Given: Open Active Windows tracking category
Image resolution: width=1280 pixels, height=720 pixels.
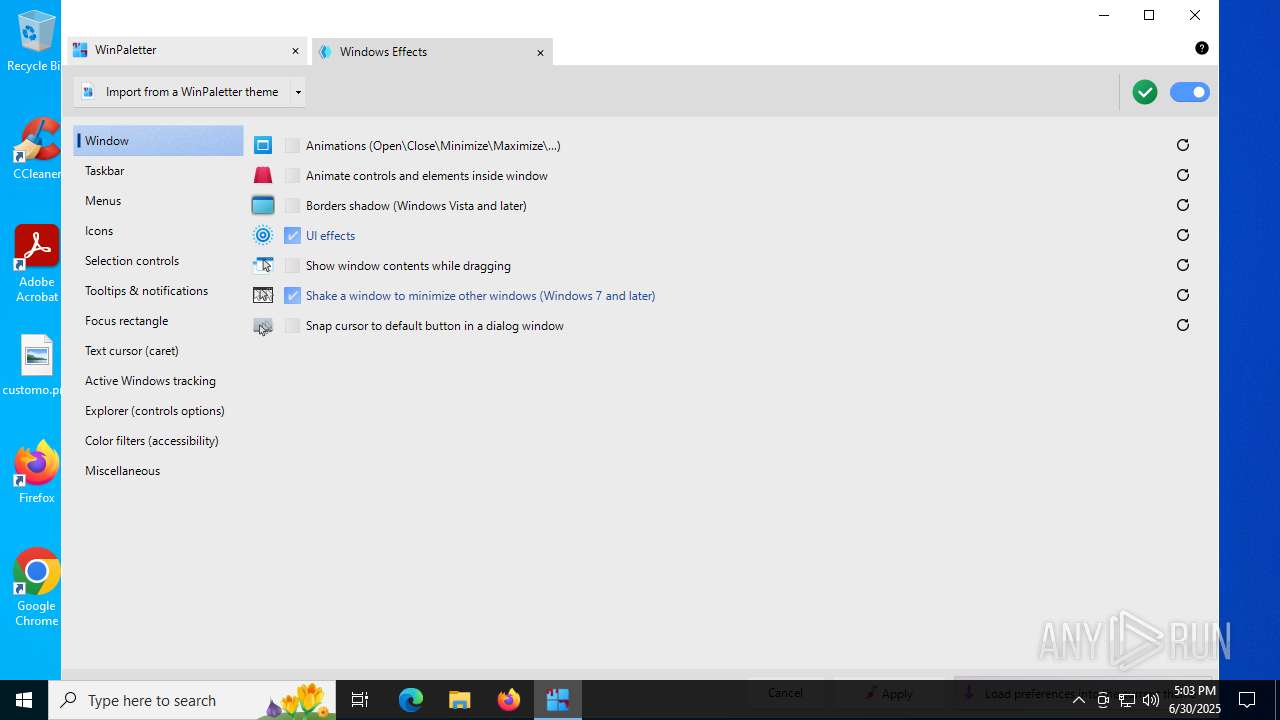Looking at the screenshot, I should pos(158,381).
